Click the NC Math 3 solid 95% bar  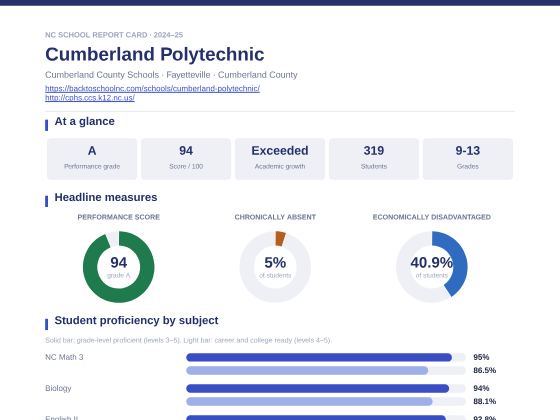[319, 357]
